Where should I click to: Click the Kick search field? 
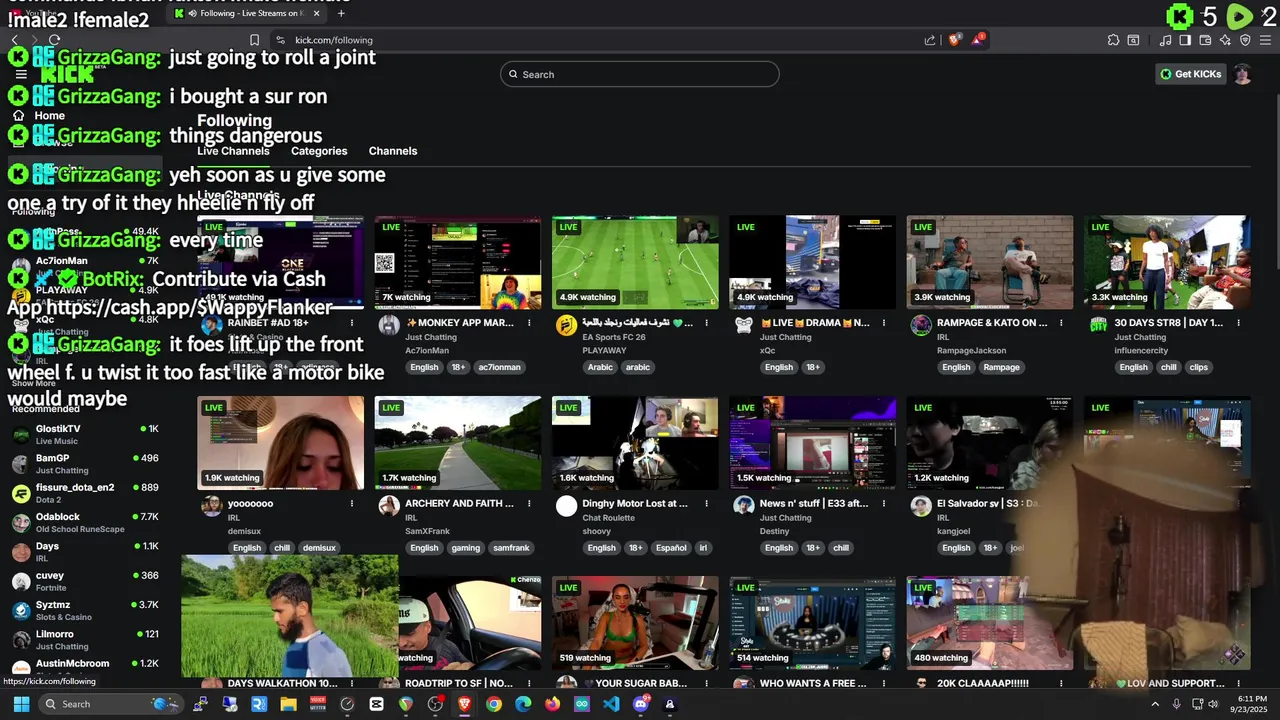coord(640,74)
